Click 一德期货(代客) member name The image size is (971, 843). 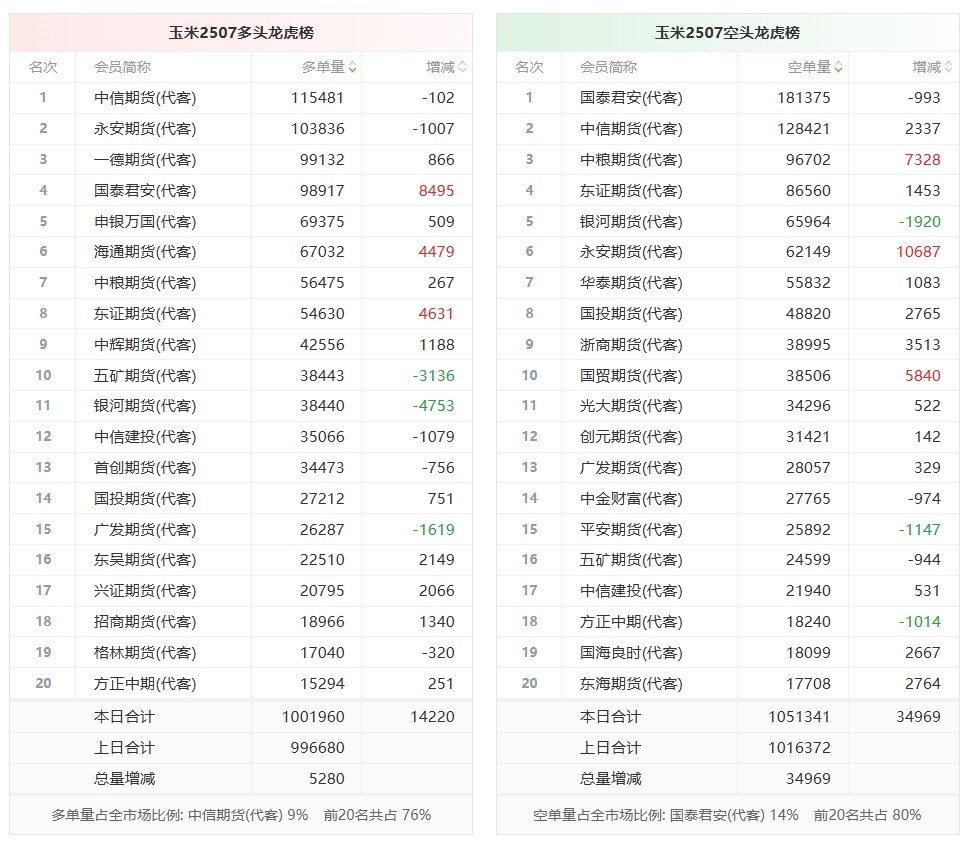click(145, 160)
